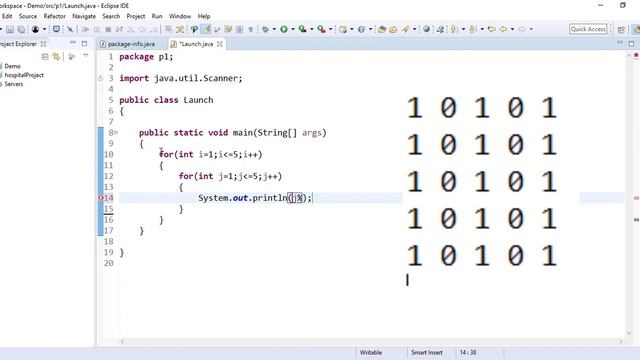This screenshot has height=360, width=640.
Task: Select the hospitalProject project
Action: (24, 75)
